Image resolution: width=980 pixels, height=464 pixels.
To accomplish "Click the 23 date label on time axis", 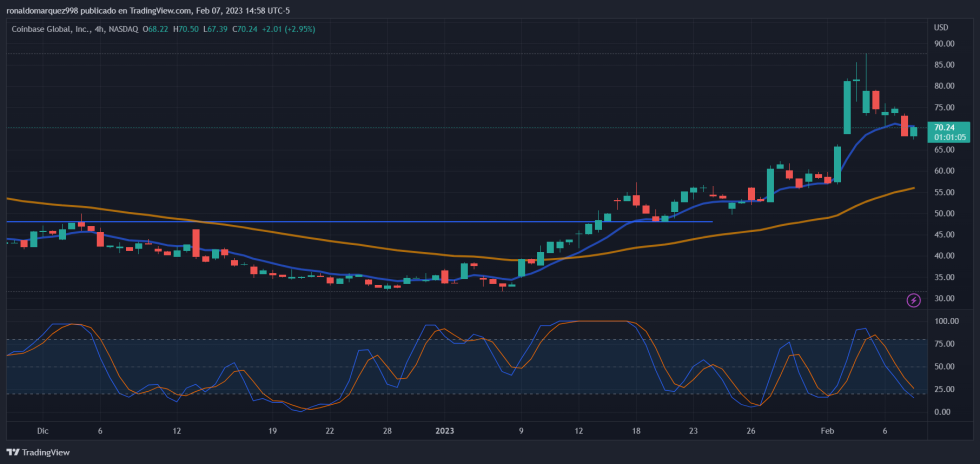I will tap(693, 431).
